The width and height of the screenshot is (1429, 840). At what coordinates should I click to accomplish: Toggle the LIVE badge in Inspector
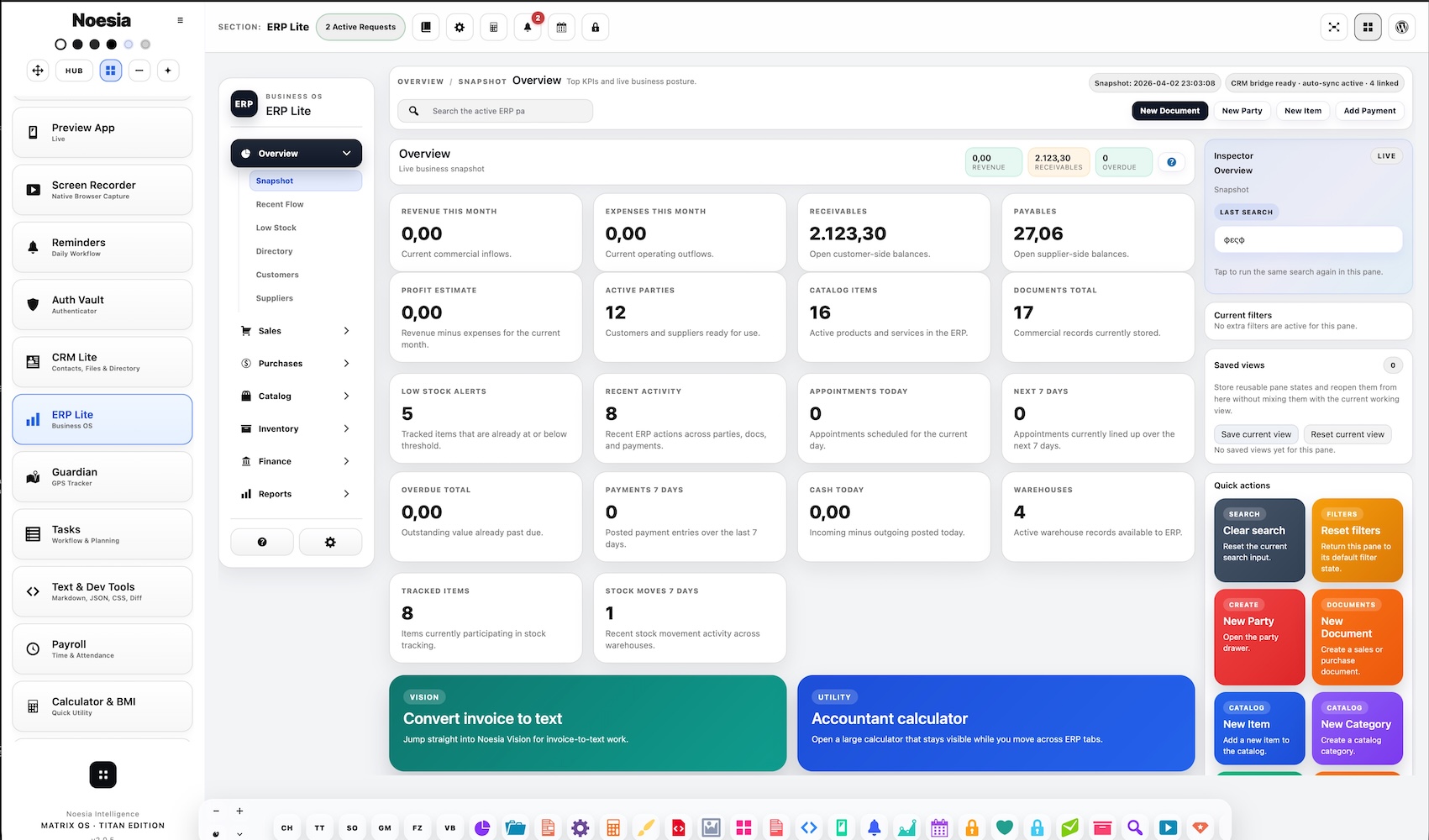click(1386, 156)
